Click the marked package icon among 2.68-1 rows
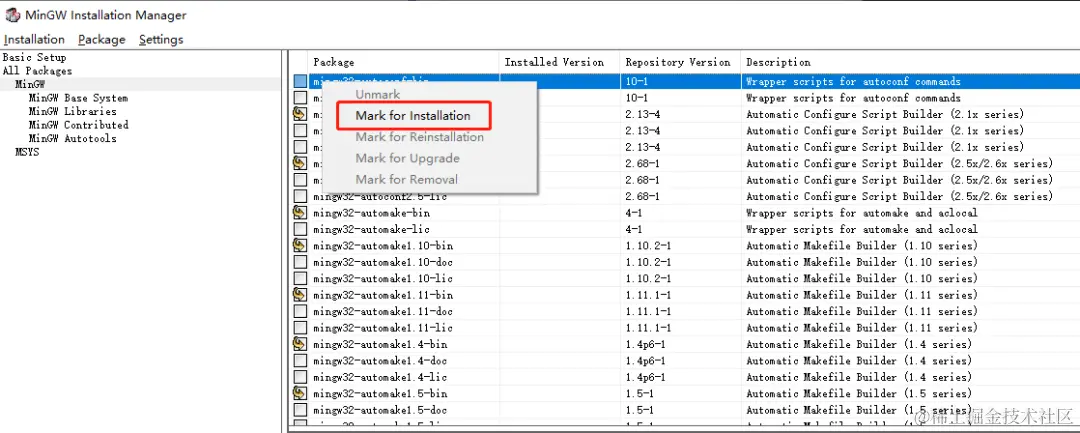Screen dimensions: 1080x433 300,163
